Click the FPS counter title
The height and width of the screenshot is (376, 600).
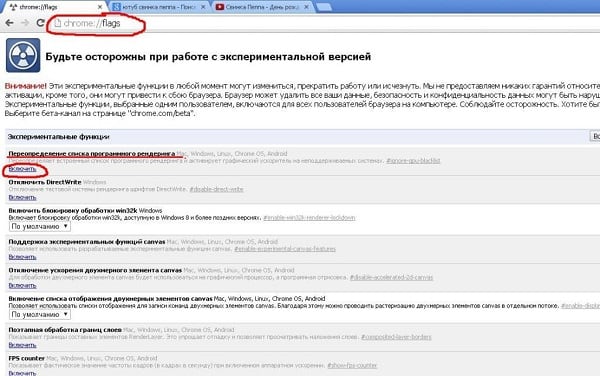(26, 358)
